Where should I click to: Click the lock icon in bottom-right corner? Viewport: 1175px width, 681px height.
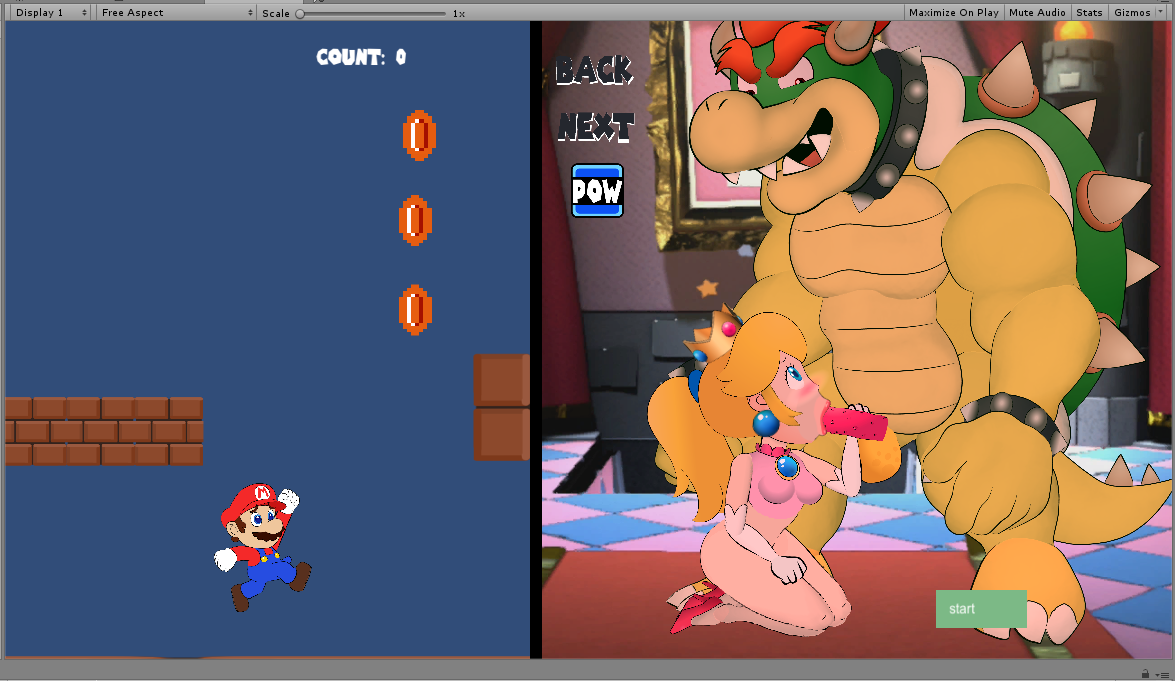[1145, 674]
